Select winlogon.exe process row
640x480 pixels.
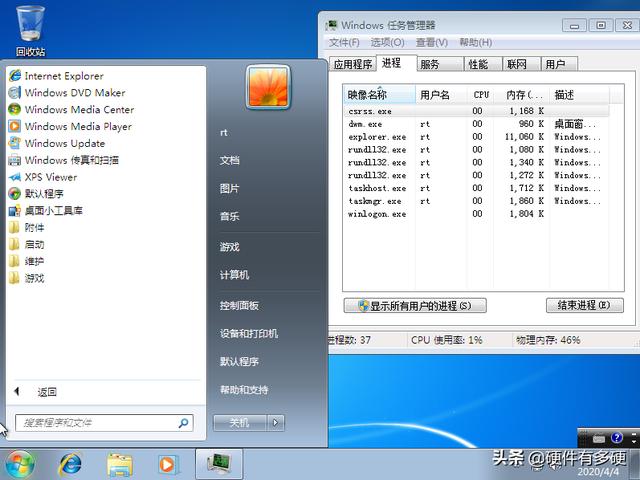(477, 214)
